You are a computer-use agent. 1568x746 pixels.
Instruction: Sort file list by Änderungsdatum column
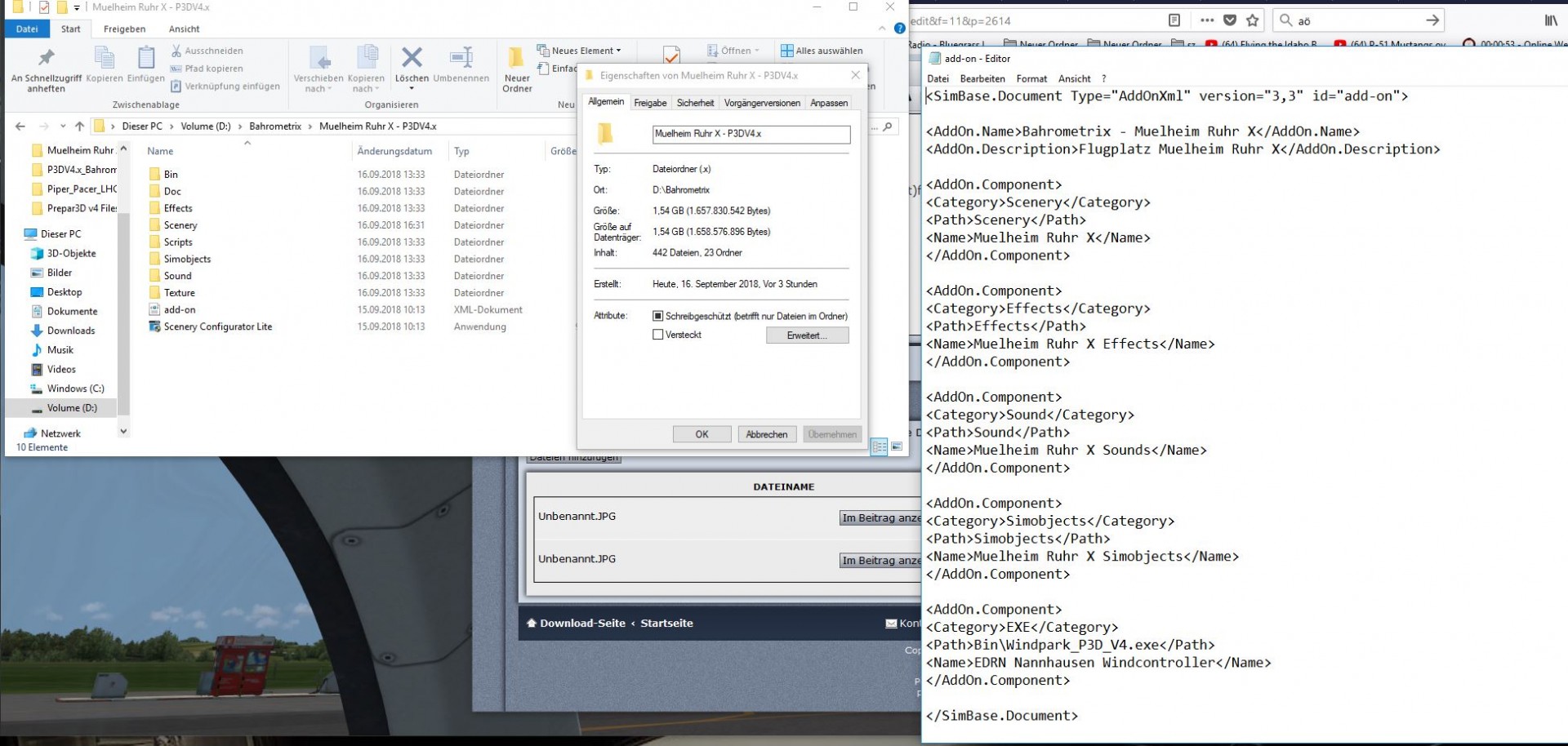(x=394, y=151)
